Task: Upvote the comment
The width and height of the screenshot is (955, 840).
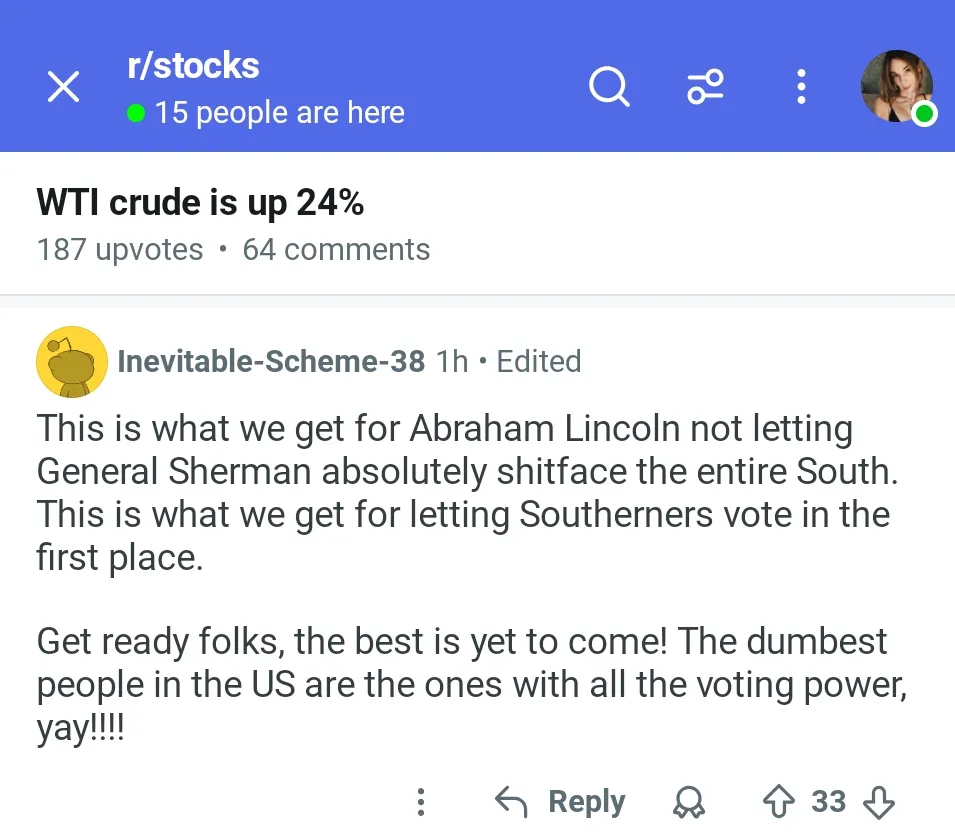Action: [777, 801]
